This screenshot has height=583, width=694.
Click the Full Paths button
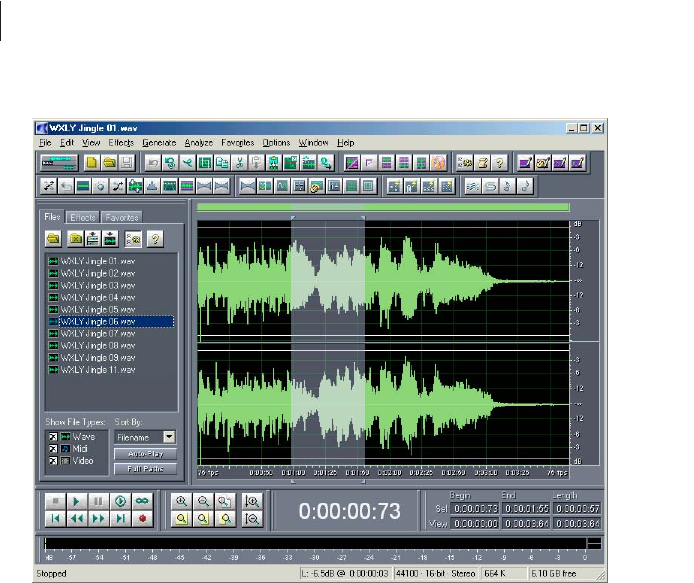(145, 468)
